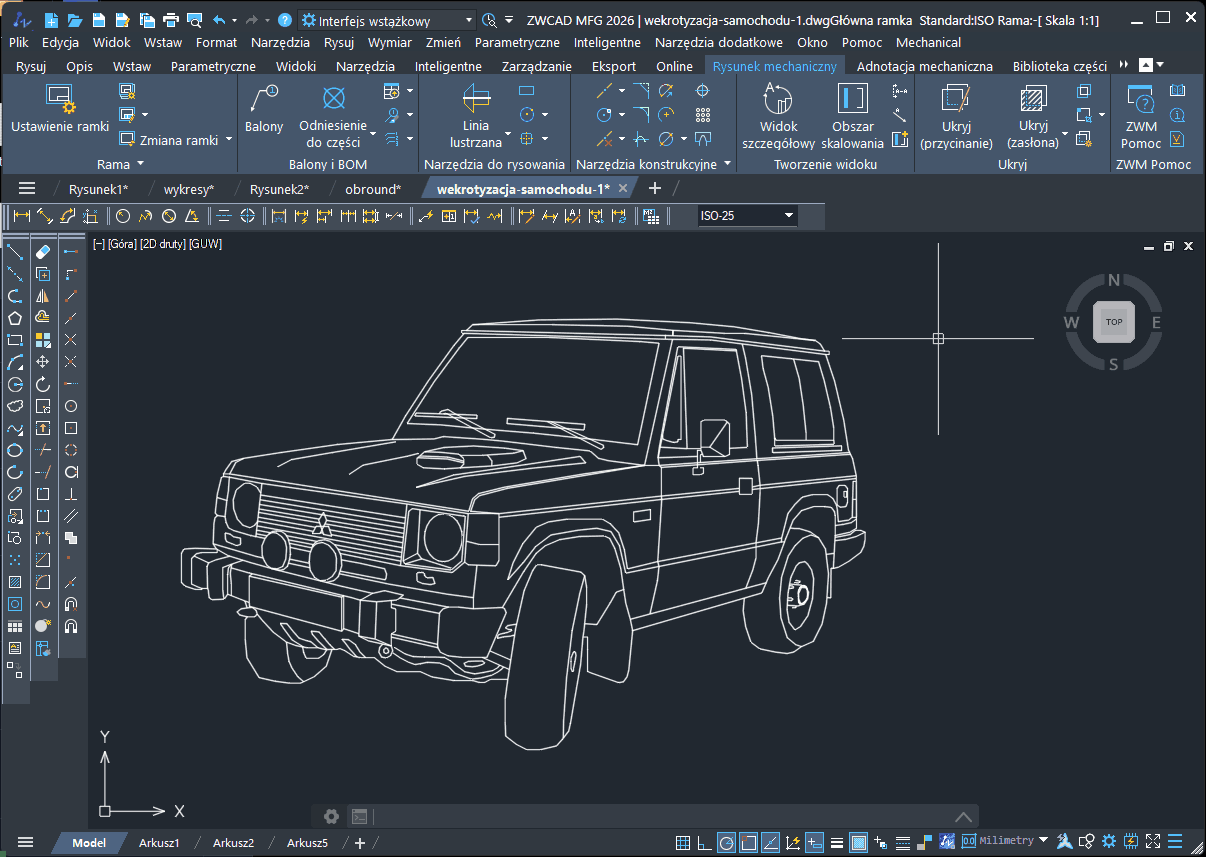Open the Milimetry units dropdown
The width and height of the screenshot is (1206, 857).
(x=1043, y=841)
